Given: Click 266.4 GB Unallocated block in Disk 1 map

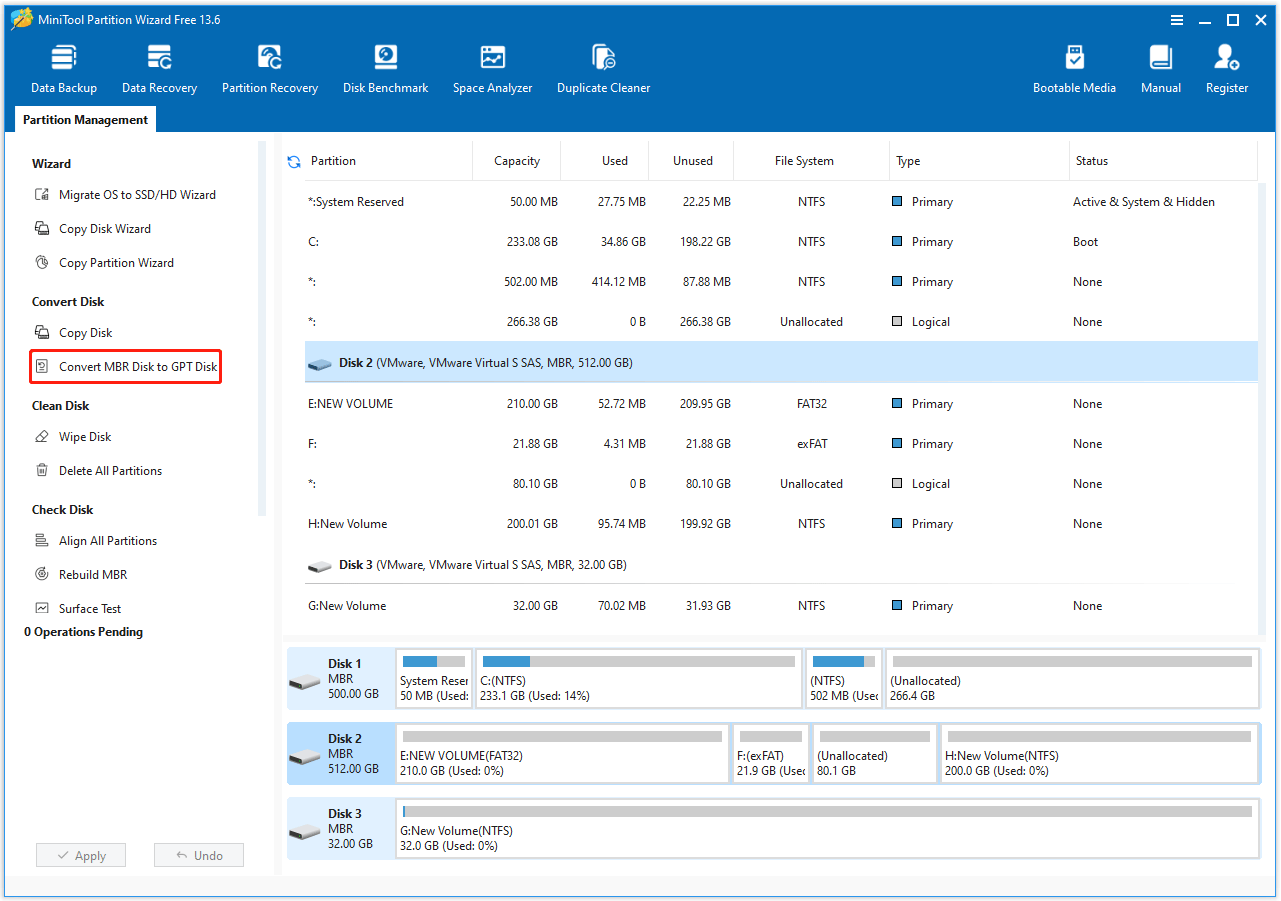Looking at the screenshot, I should tap(1072, 679).
